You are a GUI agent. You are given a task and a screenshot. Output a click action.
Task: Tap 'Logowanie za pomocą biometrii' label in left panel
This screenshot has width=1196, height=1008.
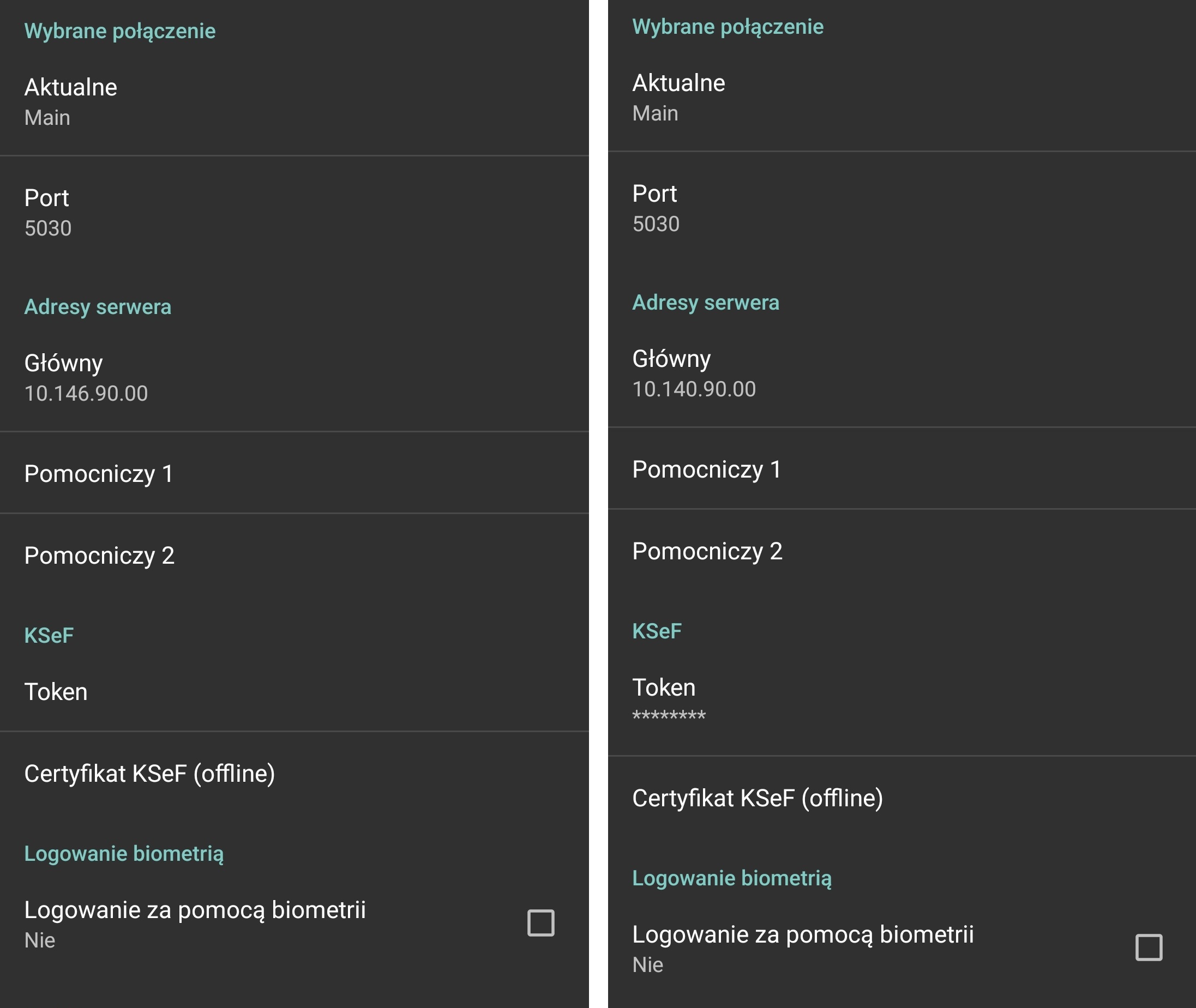click(x=194, y=910)
